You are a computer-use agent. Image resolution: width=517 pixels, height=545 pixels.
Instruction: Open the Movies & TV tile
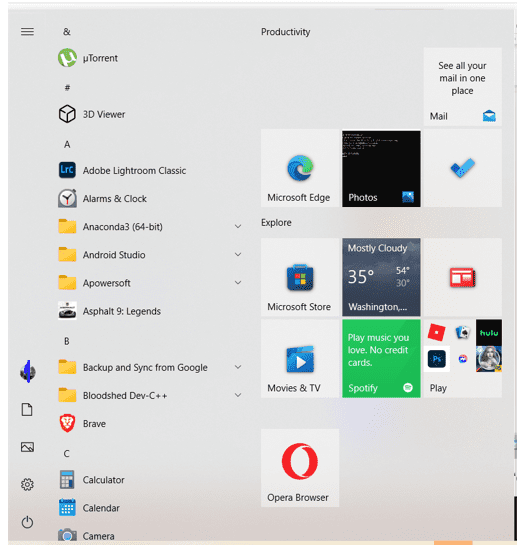(300, 358)
